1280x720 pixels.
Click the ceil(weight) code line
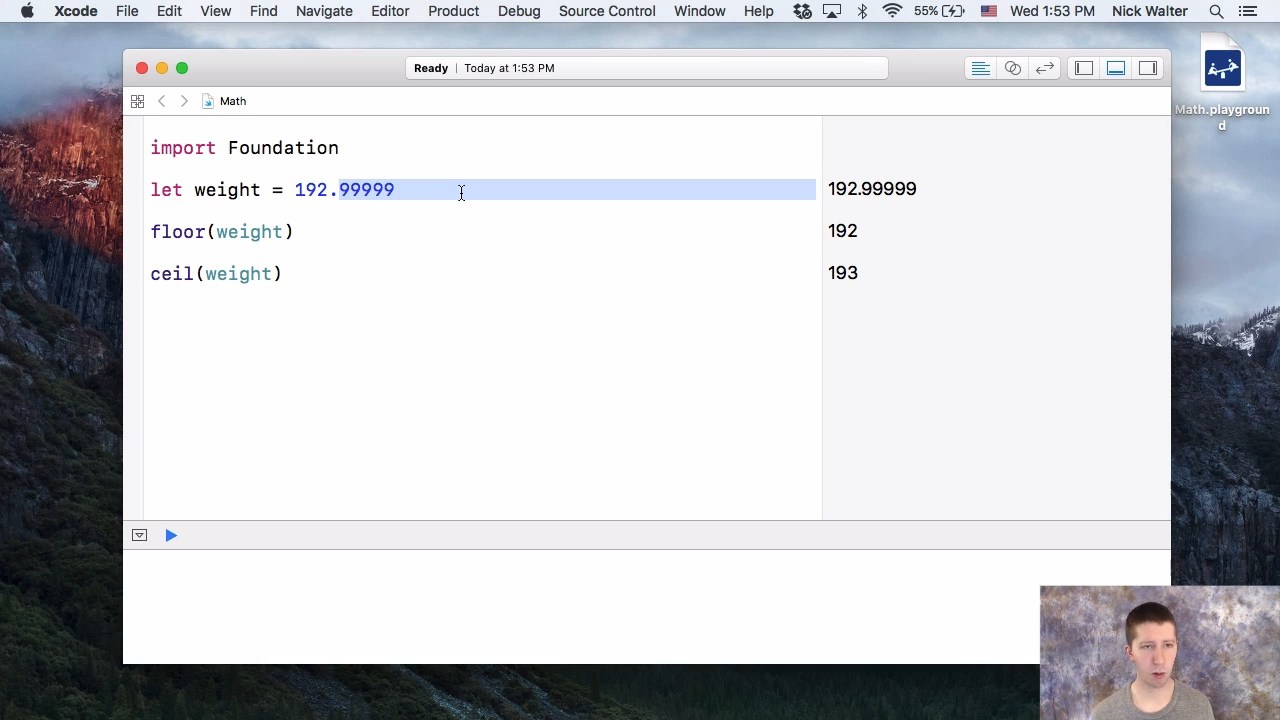[x=216, y=274]
